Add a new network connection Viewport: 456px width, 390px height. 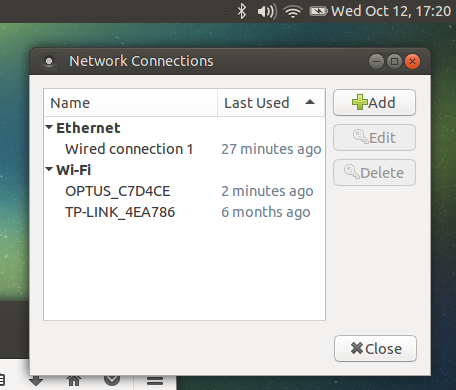tap(374, 103)
